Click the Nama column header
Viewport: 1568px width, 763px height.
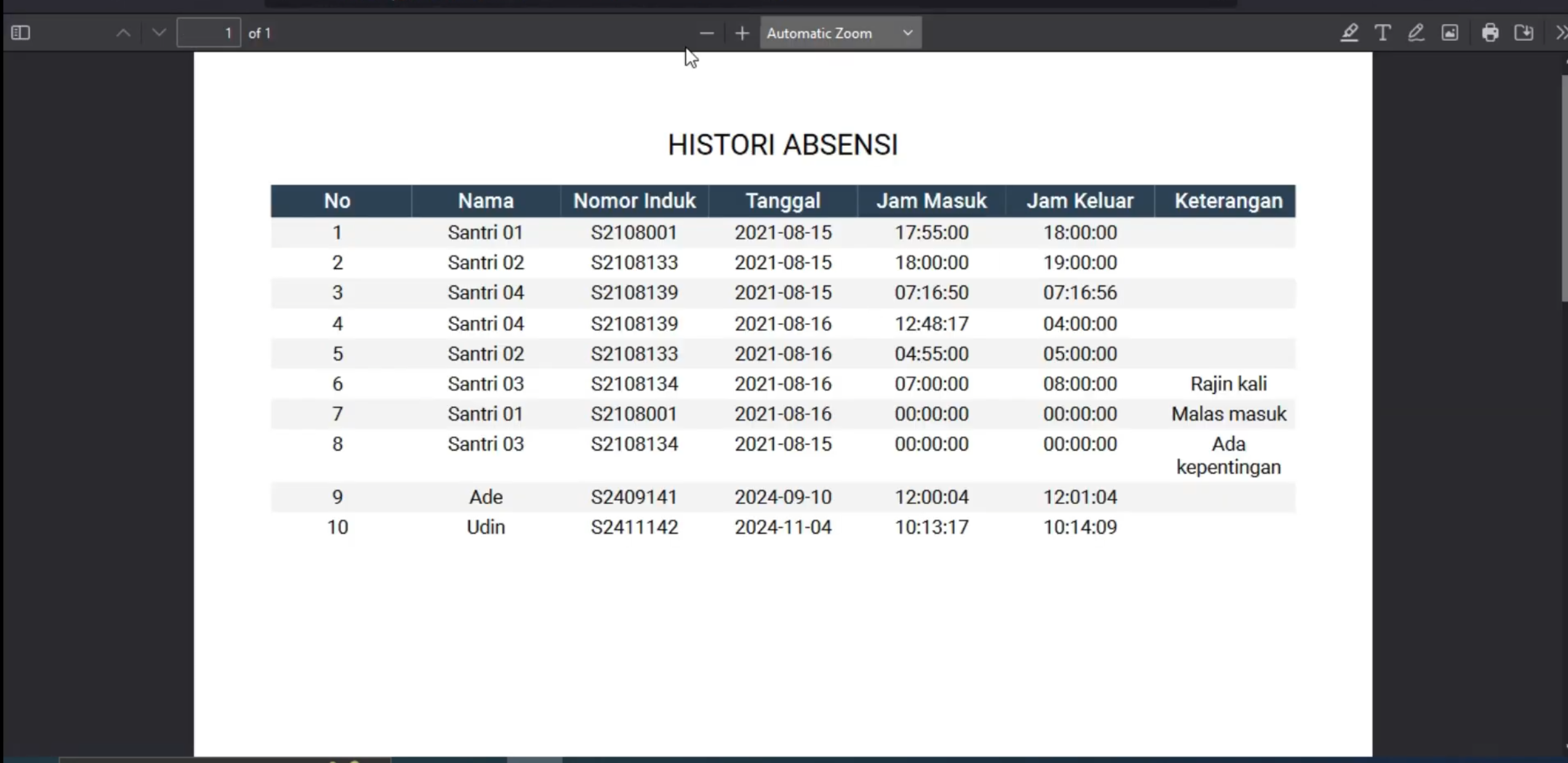click(486, 201)
